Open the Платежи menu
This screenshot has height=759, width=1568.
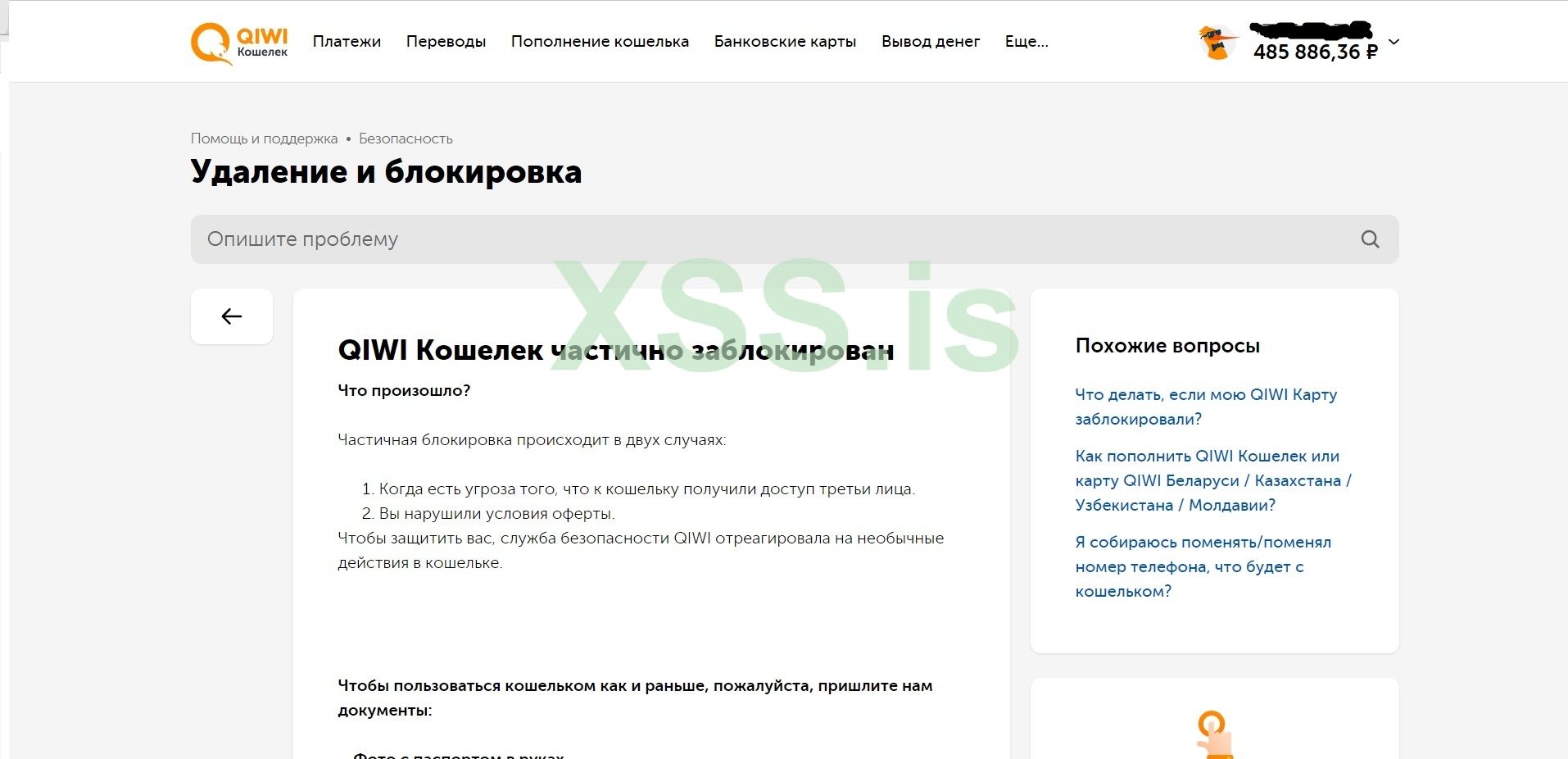(347, 42)
